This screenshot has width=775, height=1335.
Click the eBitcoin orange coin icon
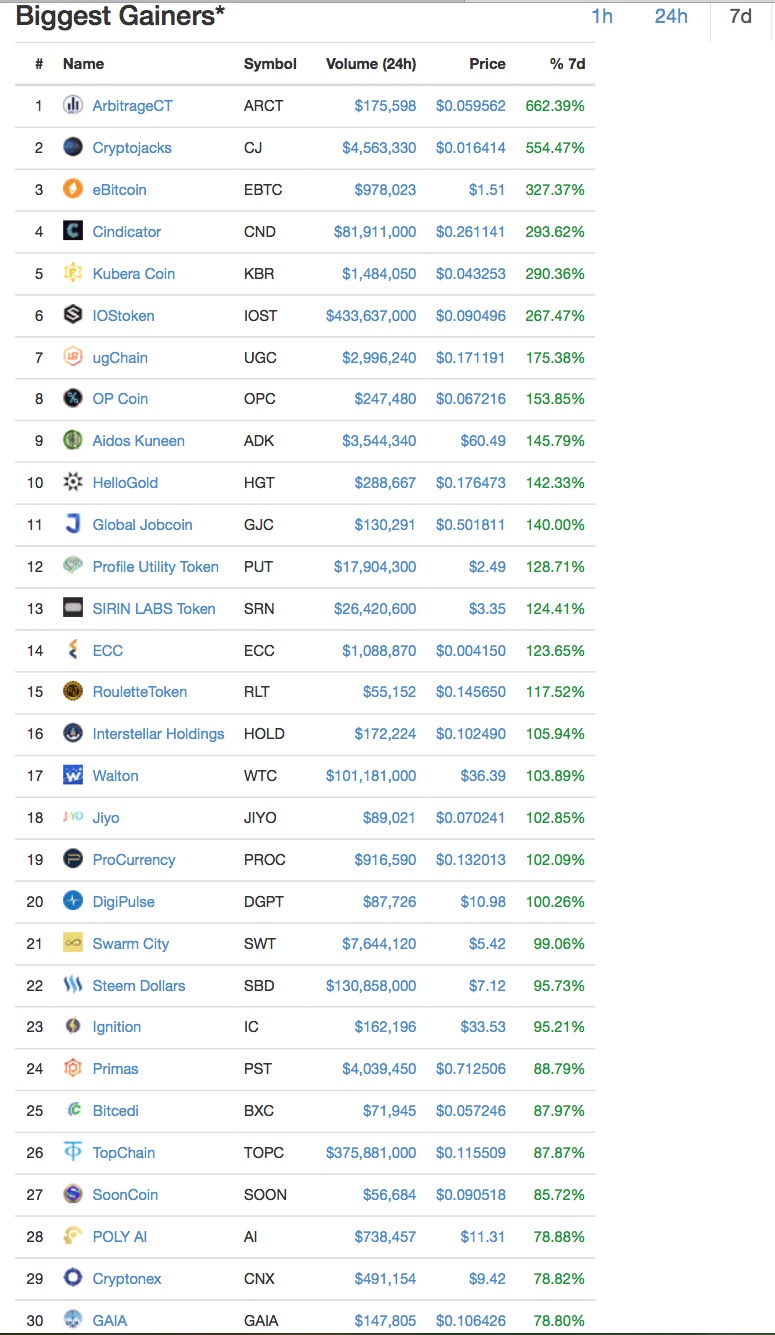[73, 189]
